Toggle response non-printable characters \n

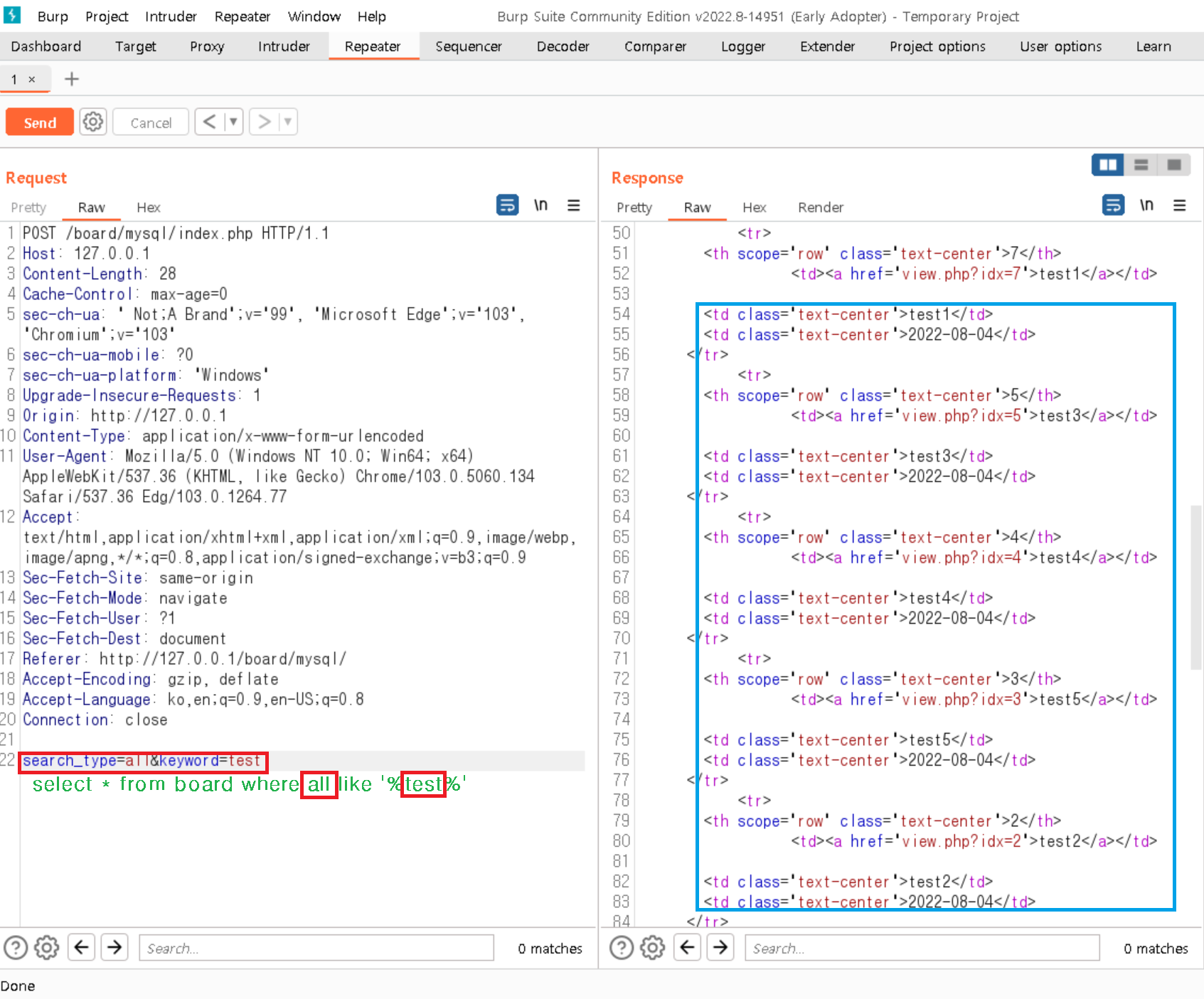click(1146, 205)
